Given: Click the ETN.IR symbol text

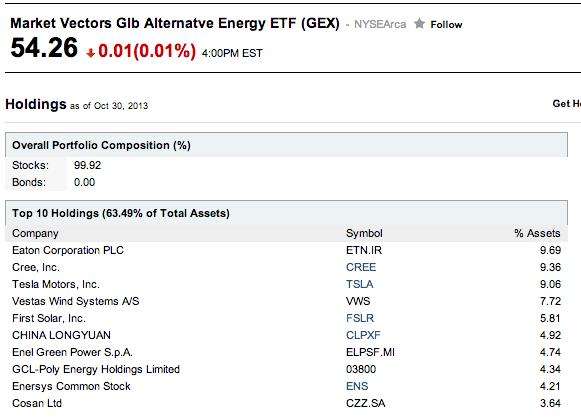Looking at the screenshot, I should 364,250.
